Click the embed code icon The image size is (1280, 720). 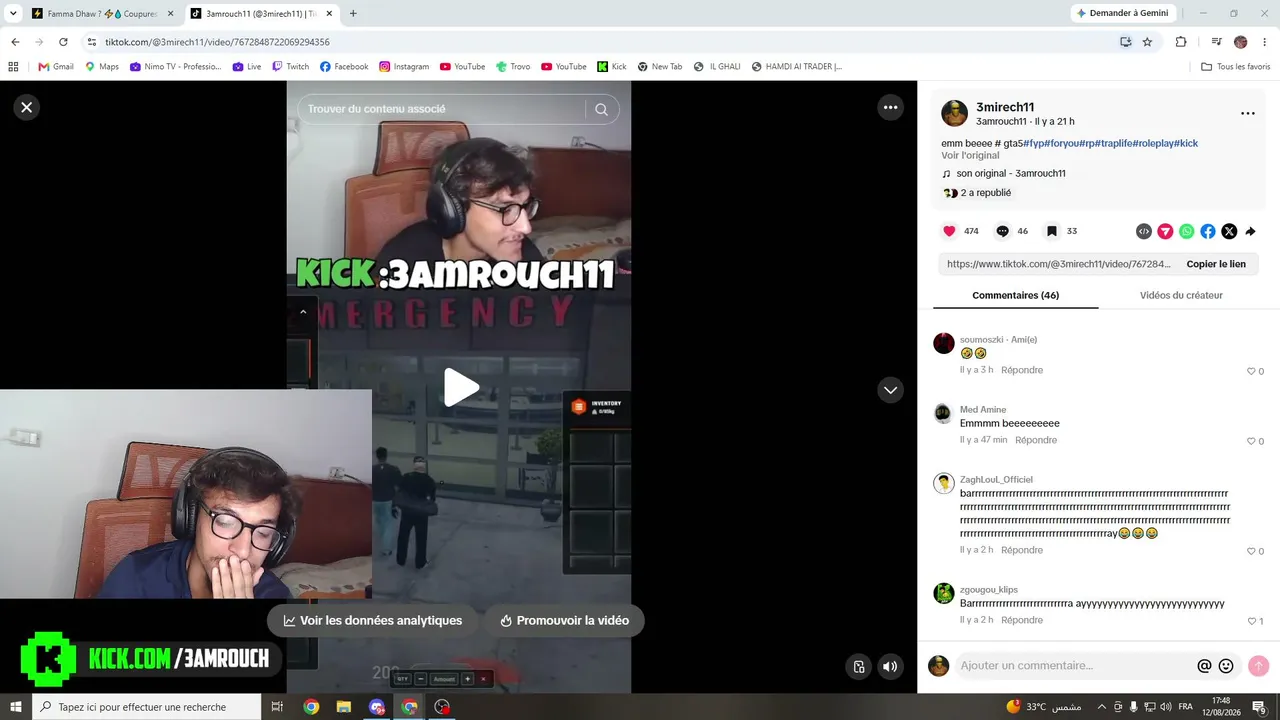(1144, 231)
